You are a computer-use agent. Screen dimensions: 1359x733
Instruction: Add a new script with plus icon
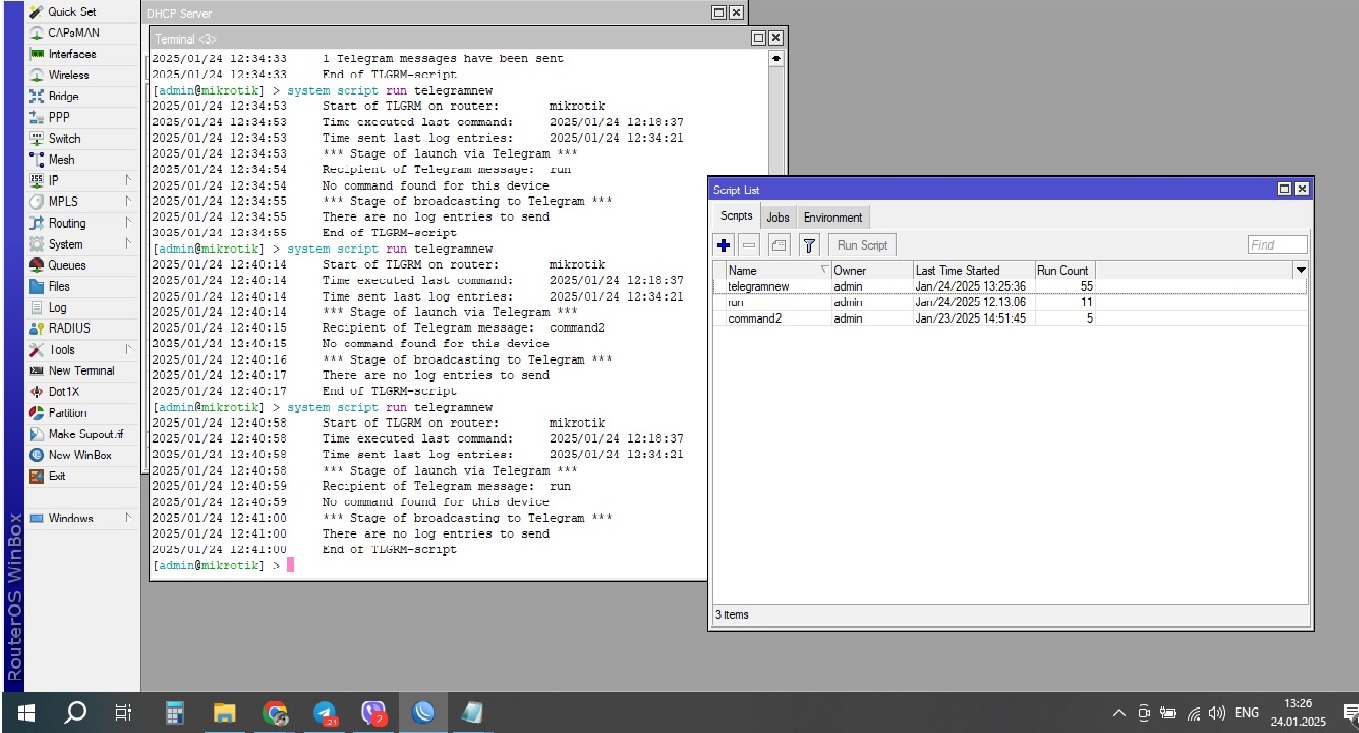pyautogui.click(x=724, y=245)
